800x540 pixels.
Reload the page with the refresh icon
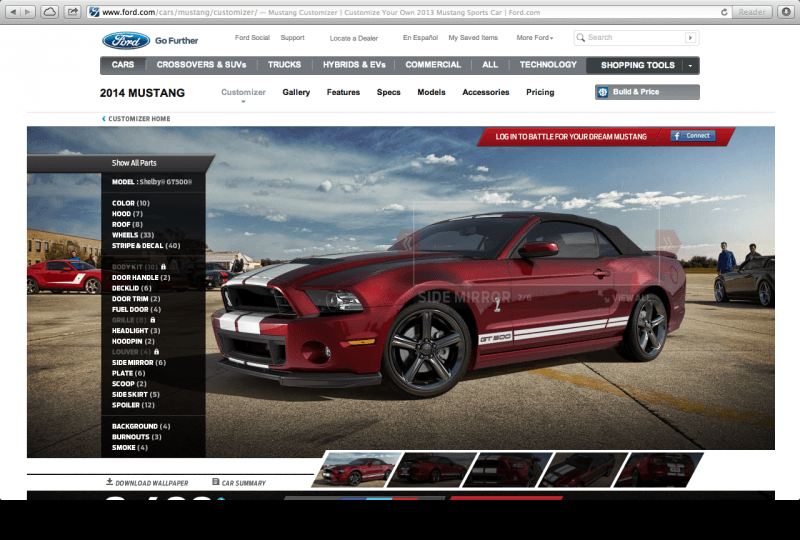click(724, 12)
